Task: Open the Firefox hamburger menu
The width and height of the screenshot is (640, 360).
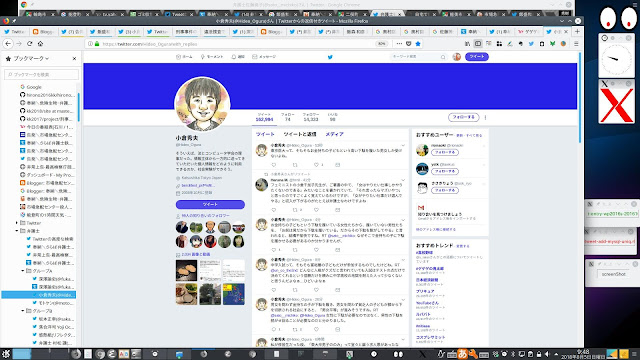Action: (x=576, y=44)
